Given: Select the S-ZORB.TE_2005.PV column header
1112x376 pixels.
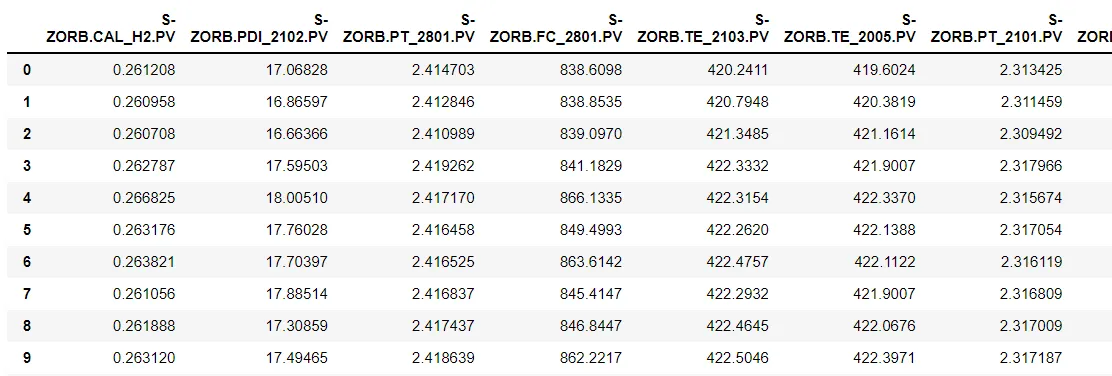Looking at the screenshot, I should pyautogui.click(x=850, y=28).
